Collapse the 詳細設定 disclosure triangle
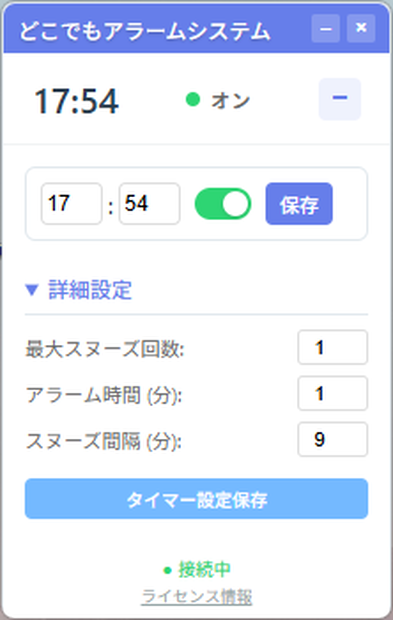This screenshot has height=620, width=393. point(32,290)
